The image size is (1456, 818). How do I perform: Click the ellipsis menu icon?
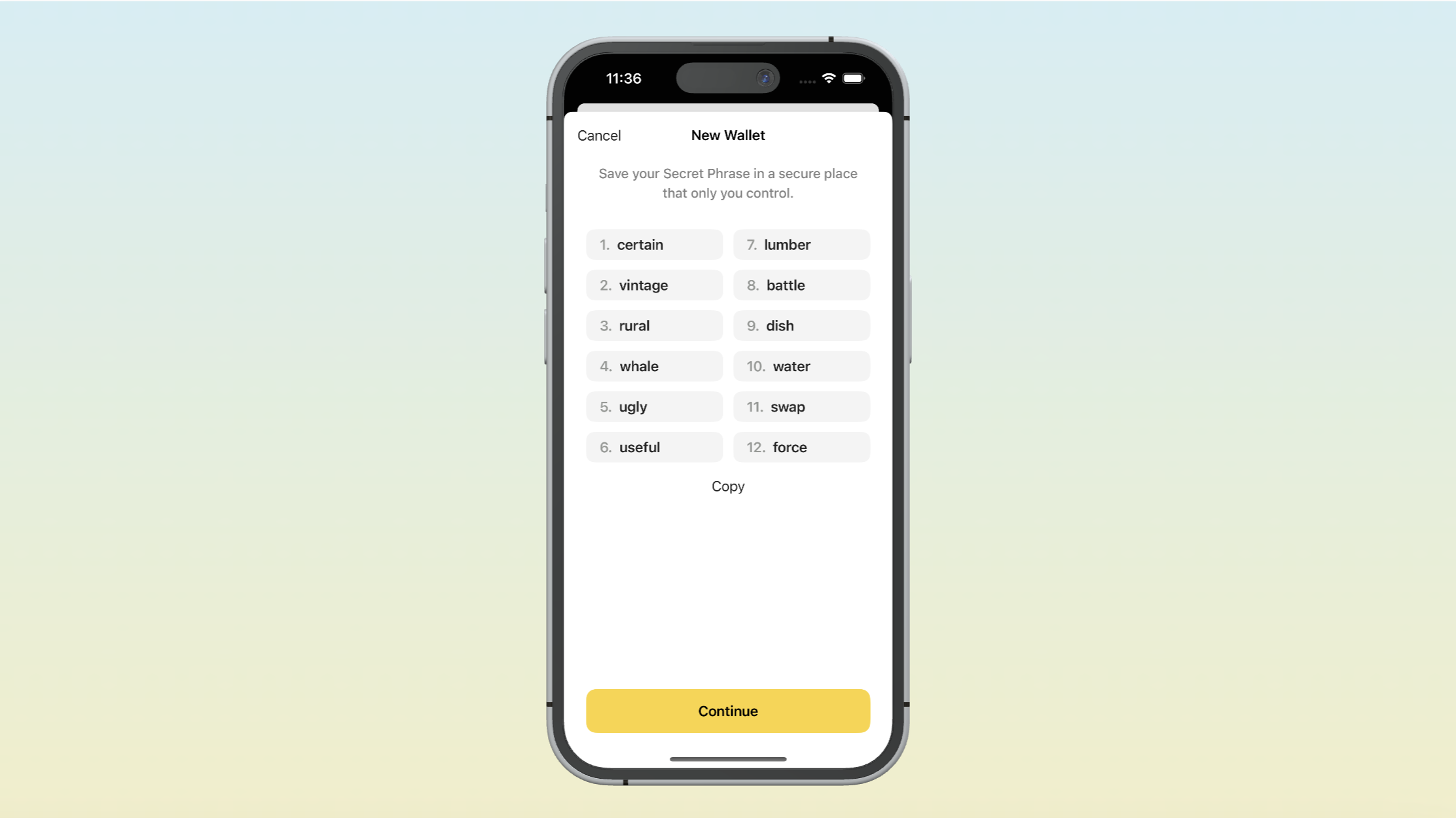[807, 79]
